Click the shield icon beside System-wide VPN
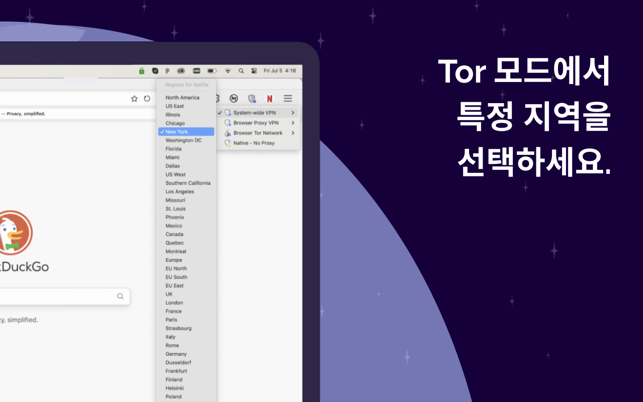643x402 pixels. pos(228,112)
